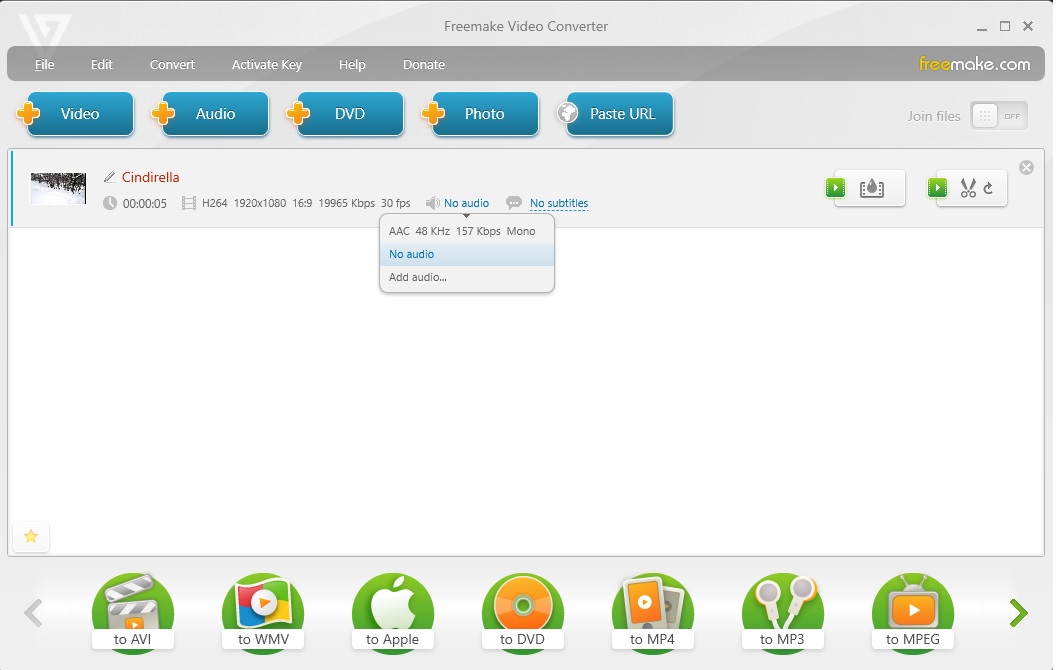
Task: Click the Cindirella file title
Action: [x=151, y=177]
